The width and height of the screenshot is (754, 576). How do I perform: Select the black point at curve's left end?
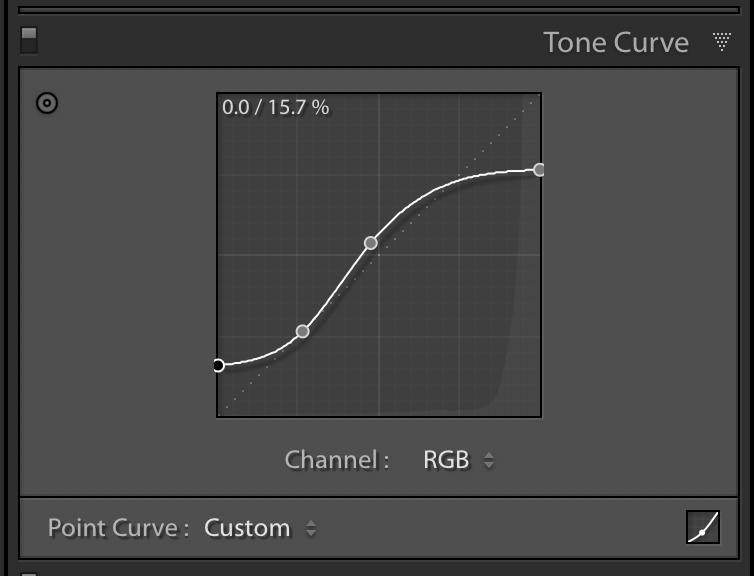coord(218,365)
